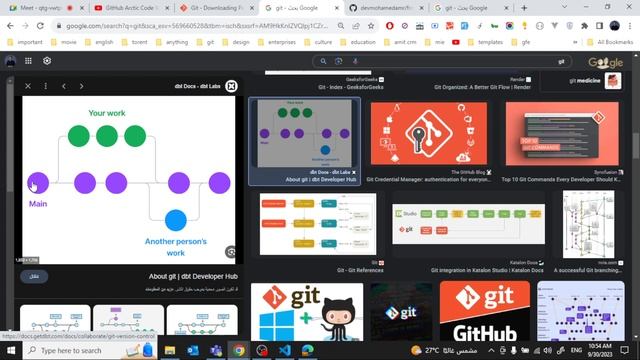The width and height of the screenshot is (640, 360).
Task: Open the dbt Labs source logo icon
Action: [231, 86]
